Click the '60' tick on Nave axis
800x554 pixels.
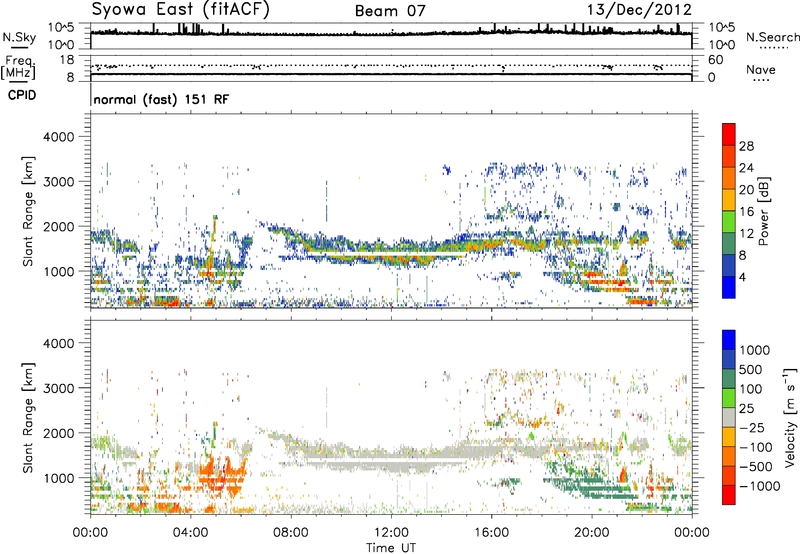(715, 60)
